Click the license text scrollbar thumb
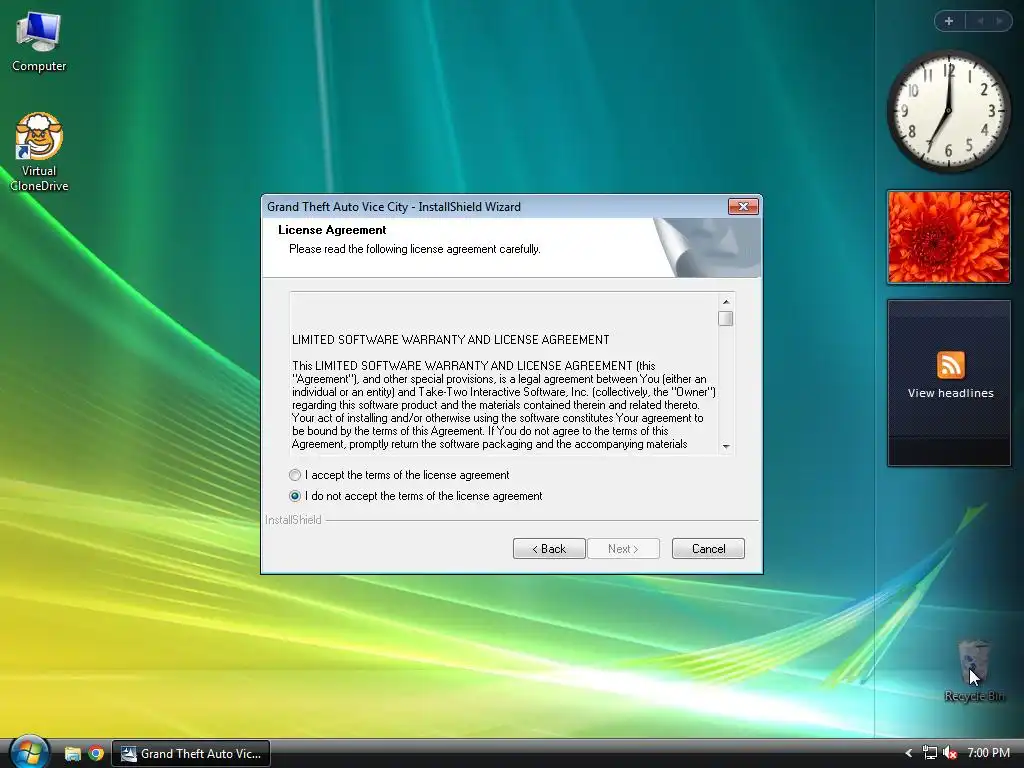 tap(726, 319)
